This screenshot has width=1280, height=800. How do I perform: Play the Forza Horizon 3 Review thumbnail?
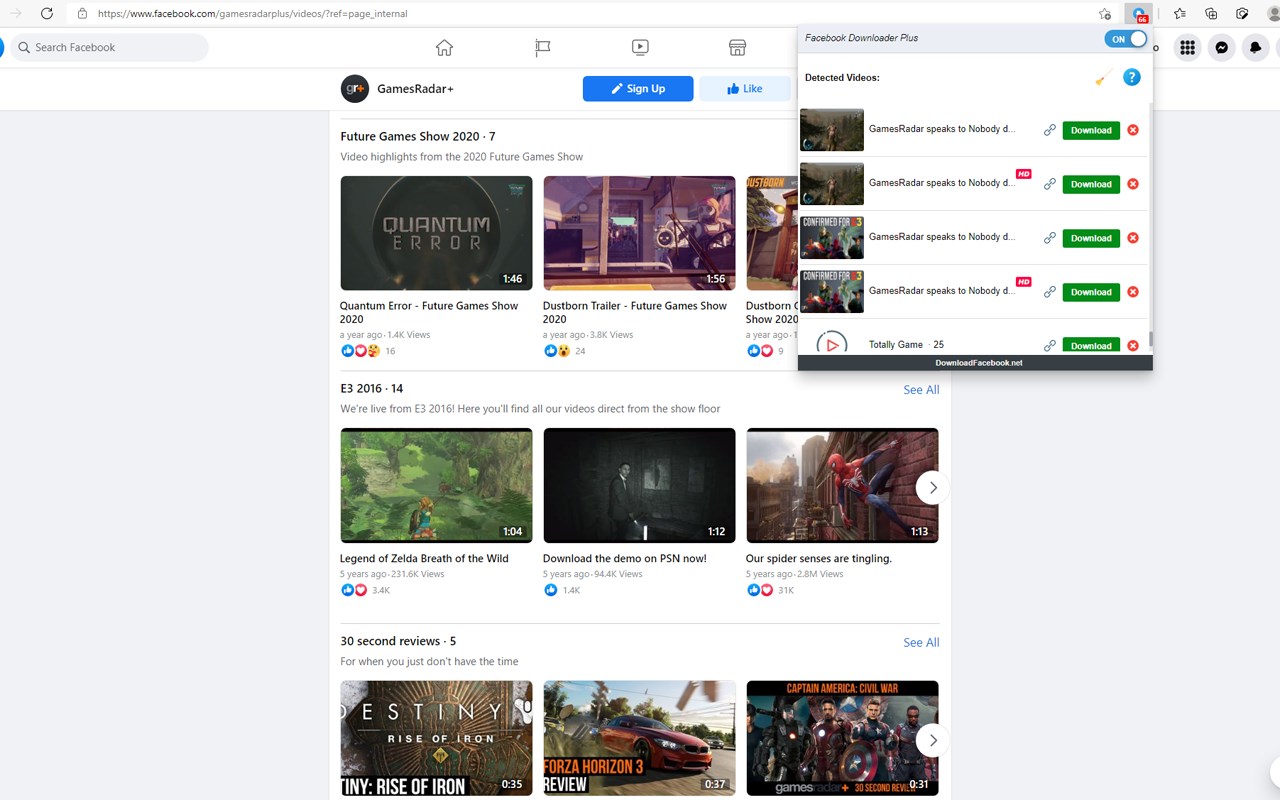[639, 738]
